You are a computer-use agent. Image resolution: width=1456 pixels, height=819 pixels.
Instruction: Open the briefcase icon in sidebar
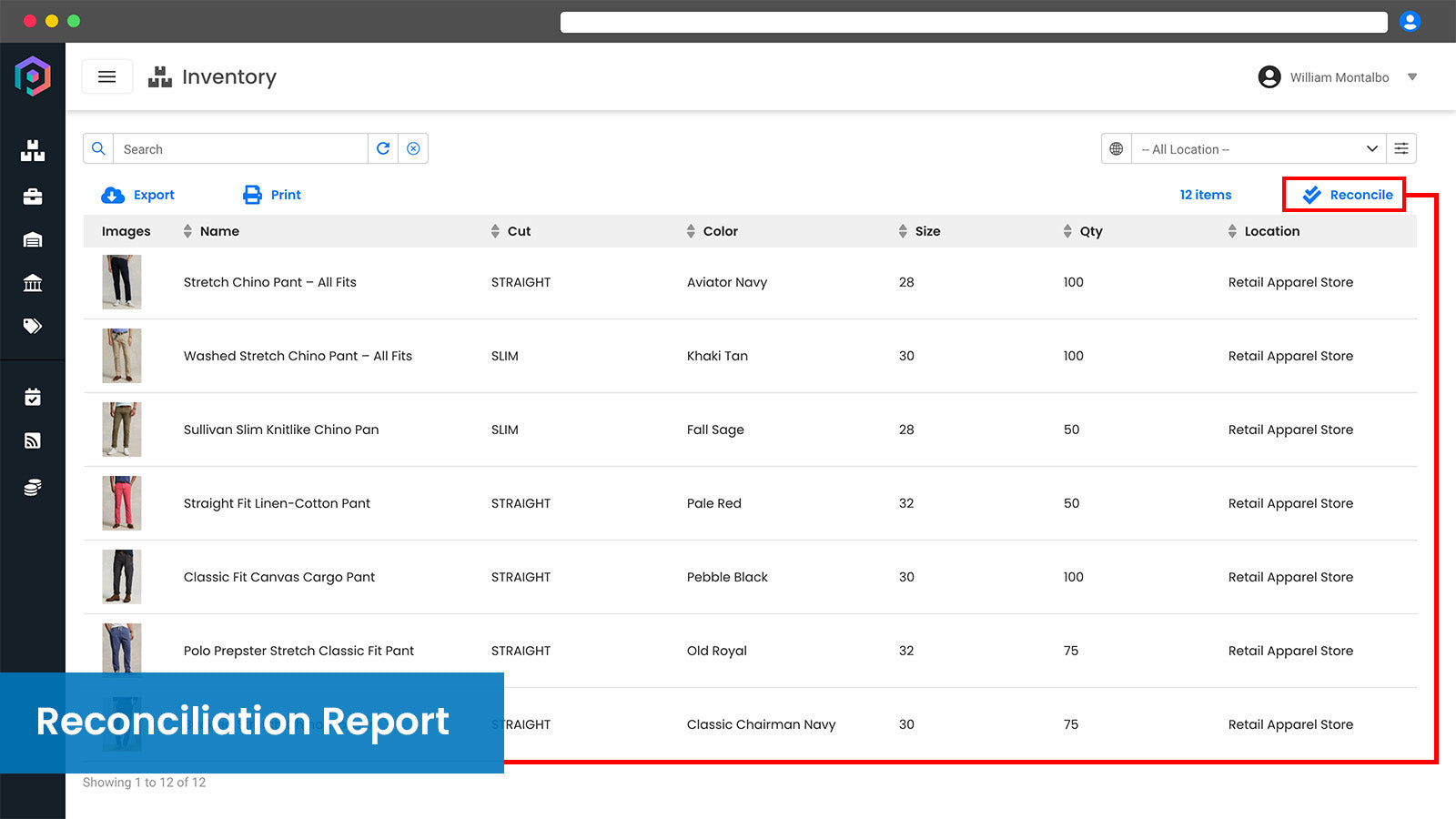[33, 197]
